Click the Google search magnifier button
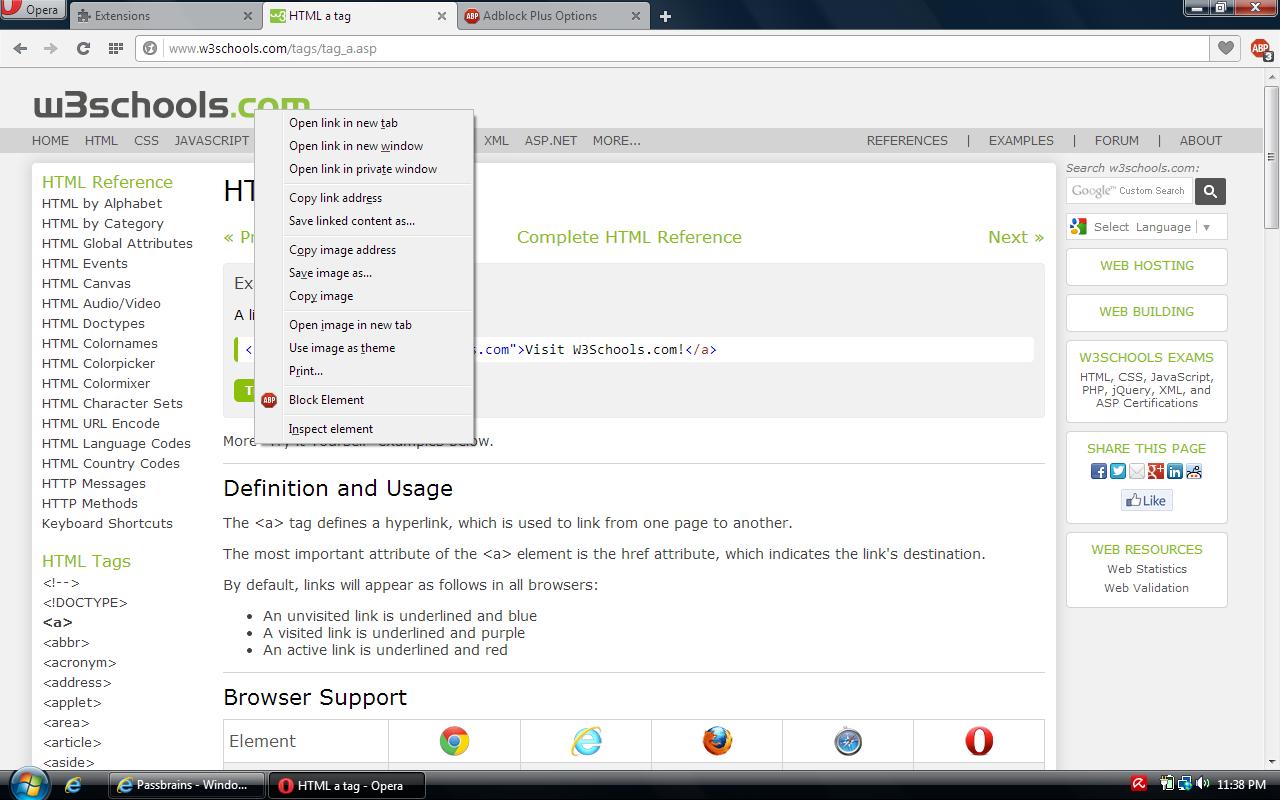Screen dimensions: 1280x800 pyautogui.click(x=1210, y=191)
